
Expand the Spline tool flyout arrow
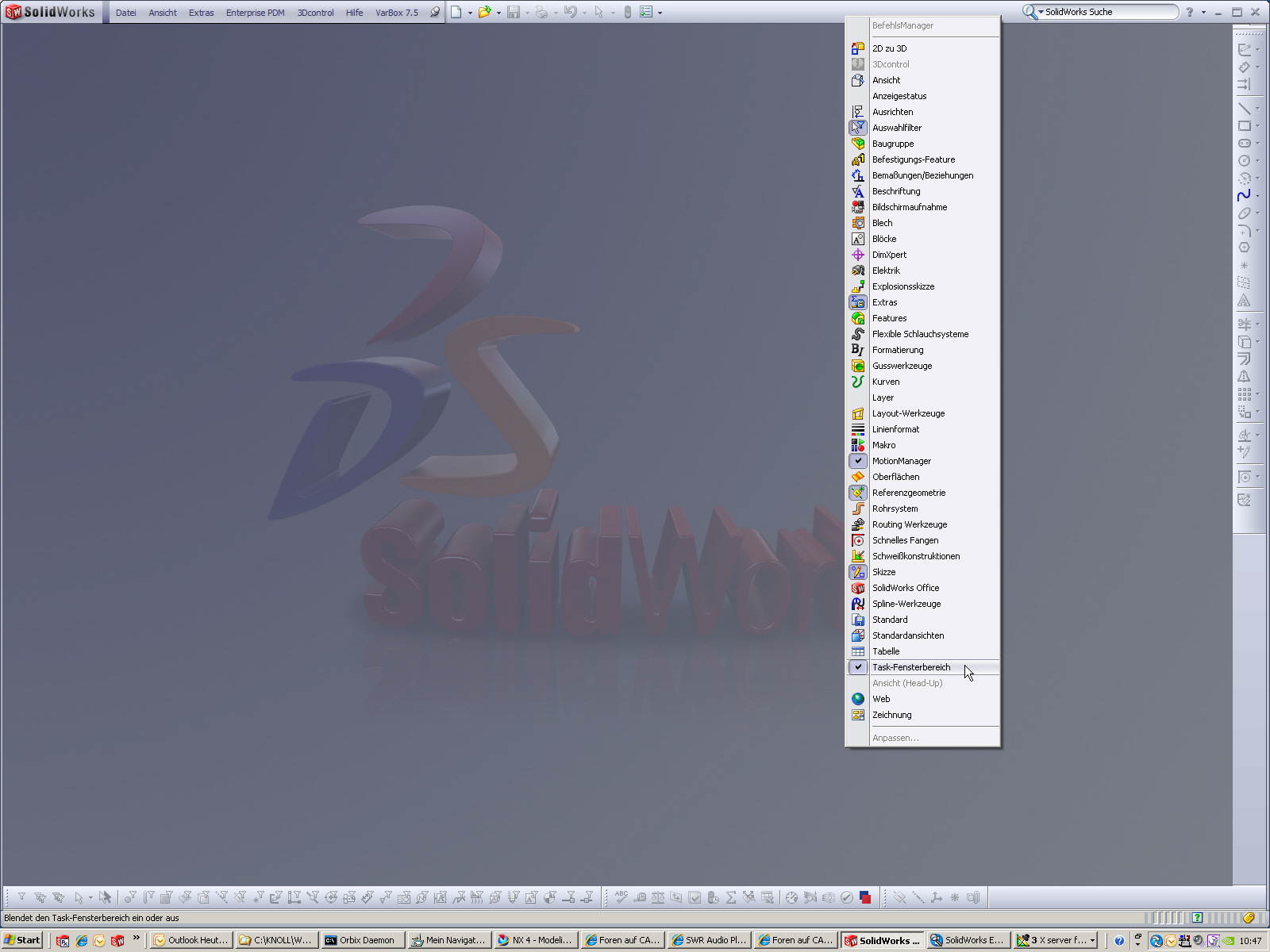(x=1257, y=195)
